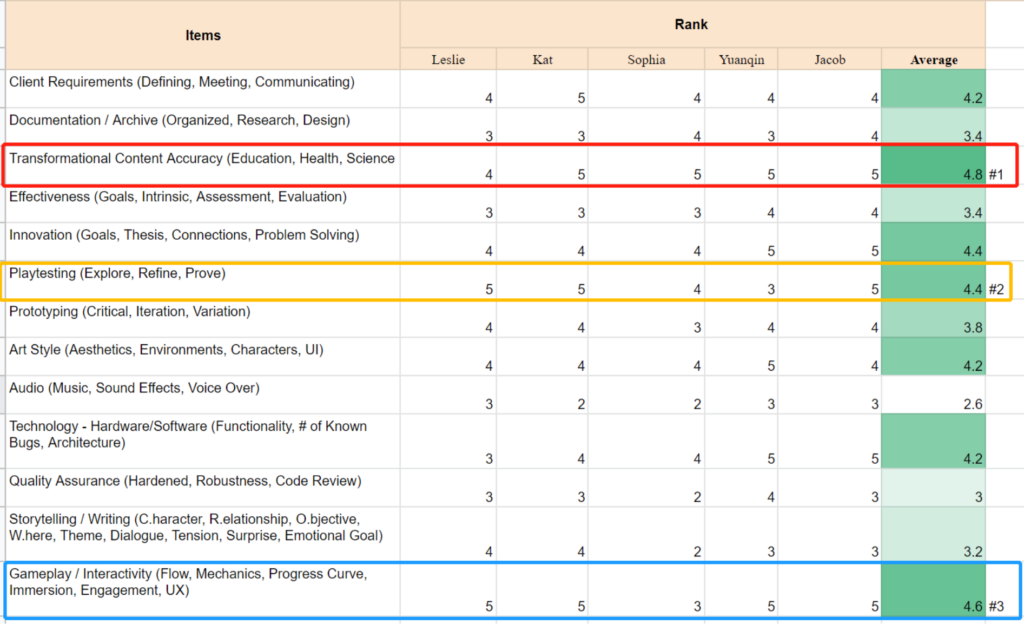This screenshot has width=1024, height=624.
Task: Select the Client Requirements item cell
Action: (x=202, y=89)
